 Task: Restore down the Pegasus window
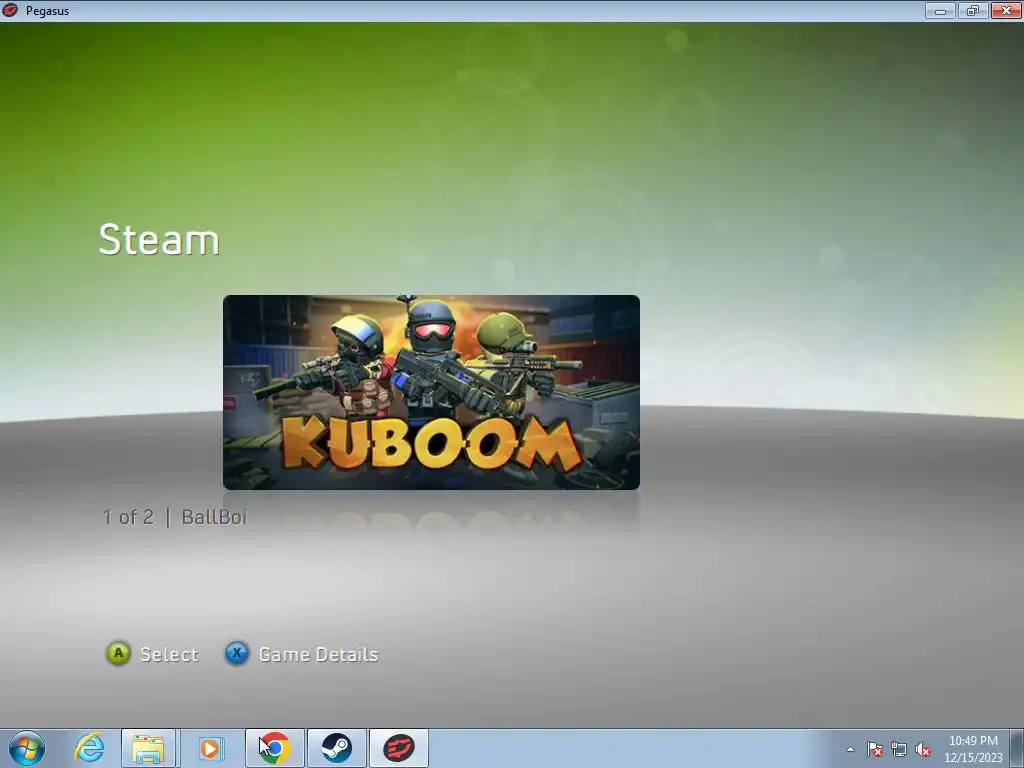(x=973, y=10)
